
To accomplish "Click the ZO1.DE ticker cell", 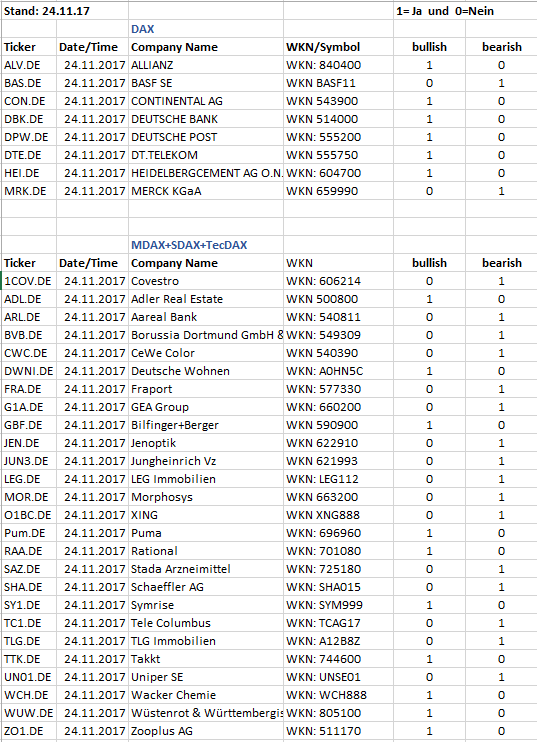I will (29, 730).
